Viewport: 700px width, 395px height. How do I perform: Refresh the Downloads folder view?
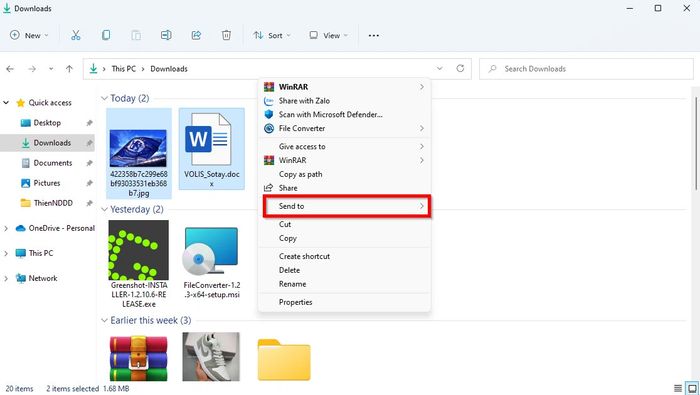[460, 68]
